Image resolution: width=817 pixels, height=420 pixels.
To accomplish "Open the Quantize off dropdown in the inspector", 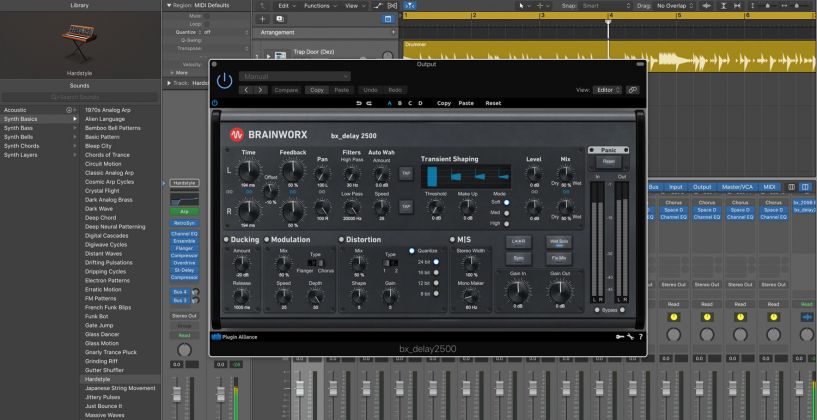I will pyautogui.click(x=226, y=32).
